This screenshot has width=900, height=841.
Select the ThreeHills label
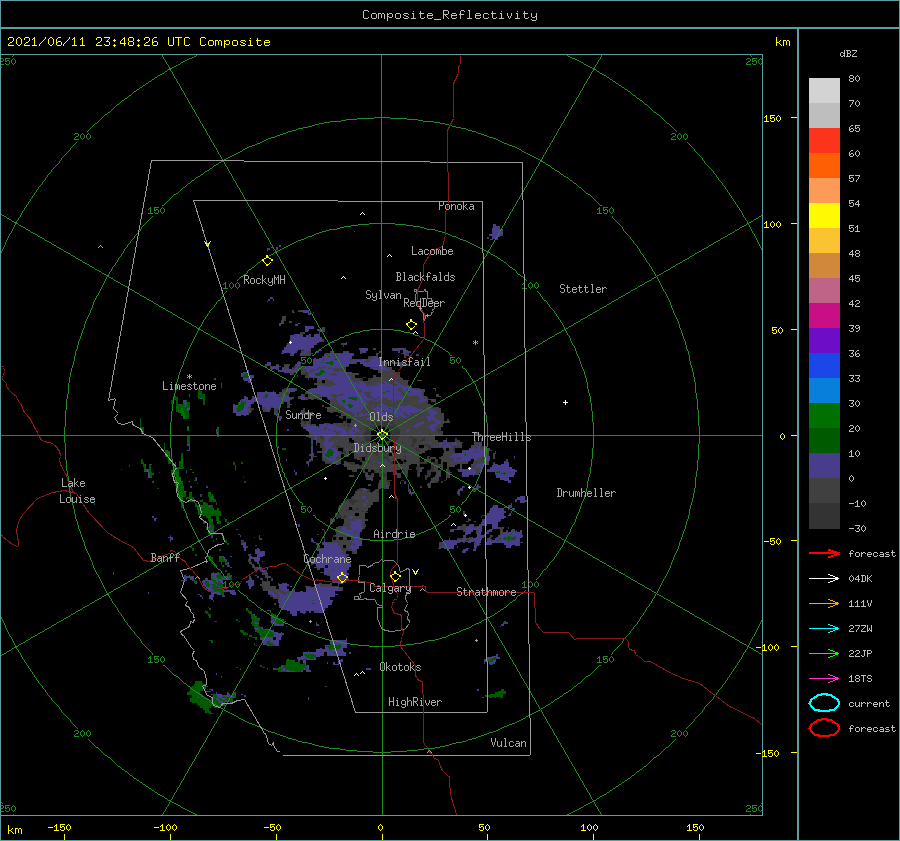coord(501,437)
